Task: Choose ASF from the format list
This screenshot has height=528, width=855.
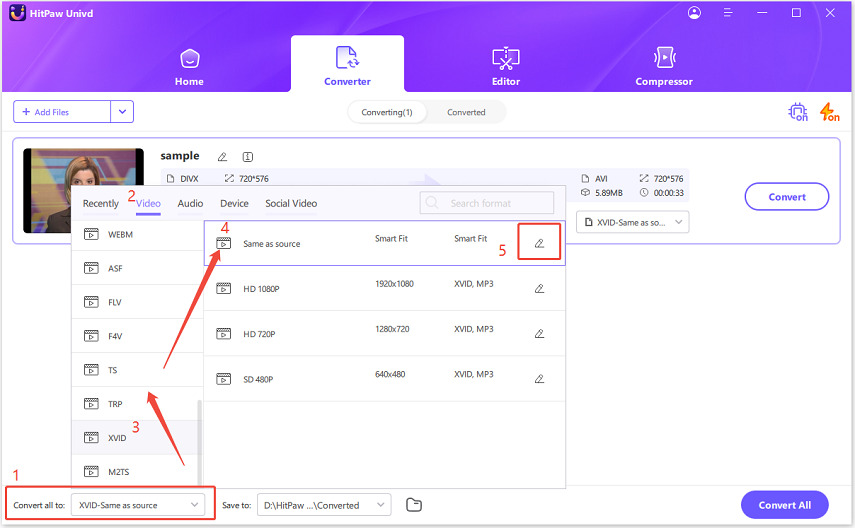Action: [137, 268]
